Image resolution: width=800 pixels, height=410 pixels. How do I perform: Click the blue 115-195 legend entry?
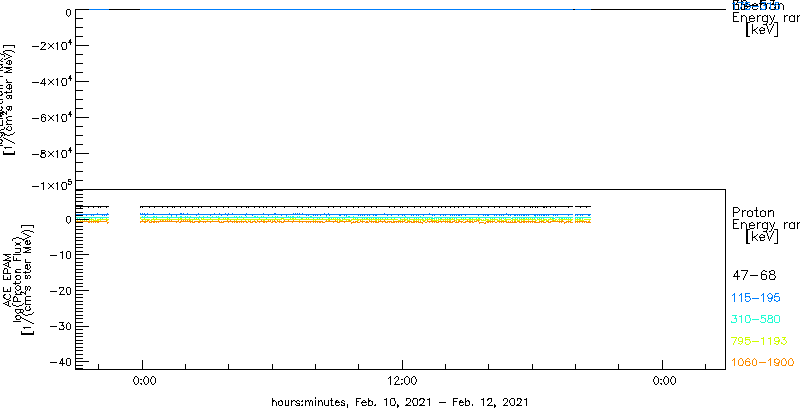point(756,298)
